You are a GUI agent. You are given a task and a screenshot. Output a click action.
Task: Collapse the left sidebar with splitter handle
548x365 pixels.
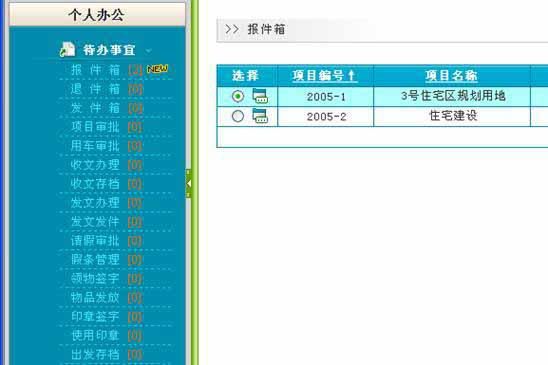[x=189, y=184]
